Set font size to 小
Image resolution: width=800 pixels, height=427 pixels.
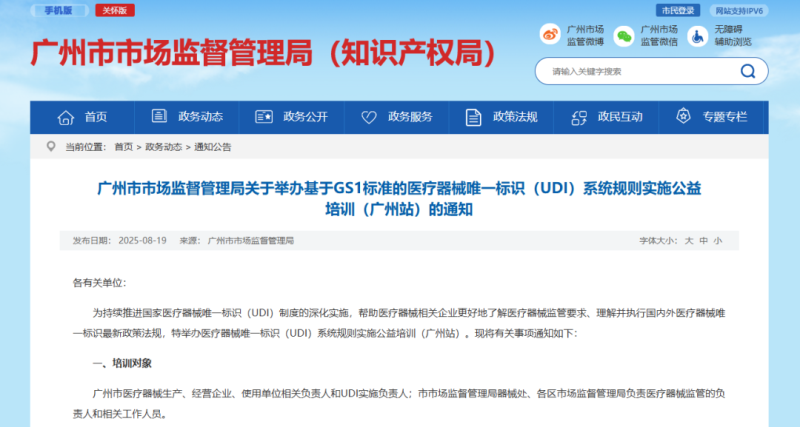coord(717,241)
